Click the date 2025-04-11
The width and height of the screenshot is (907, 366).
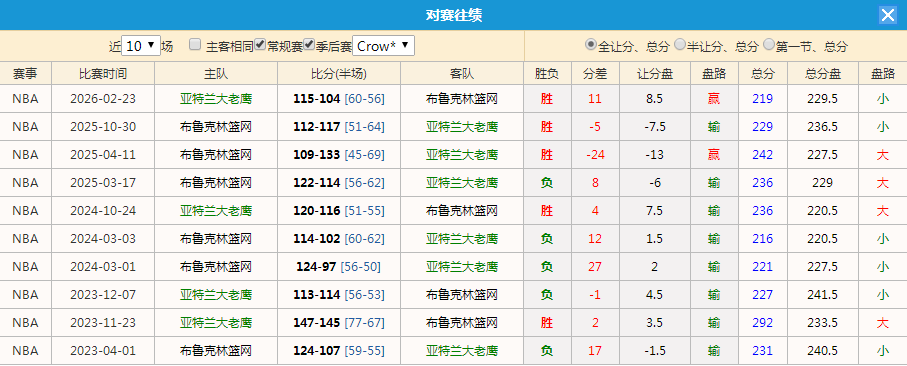click(x=103, y=155)
